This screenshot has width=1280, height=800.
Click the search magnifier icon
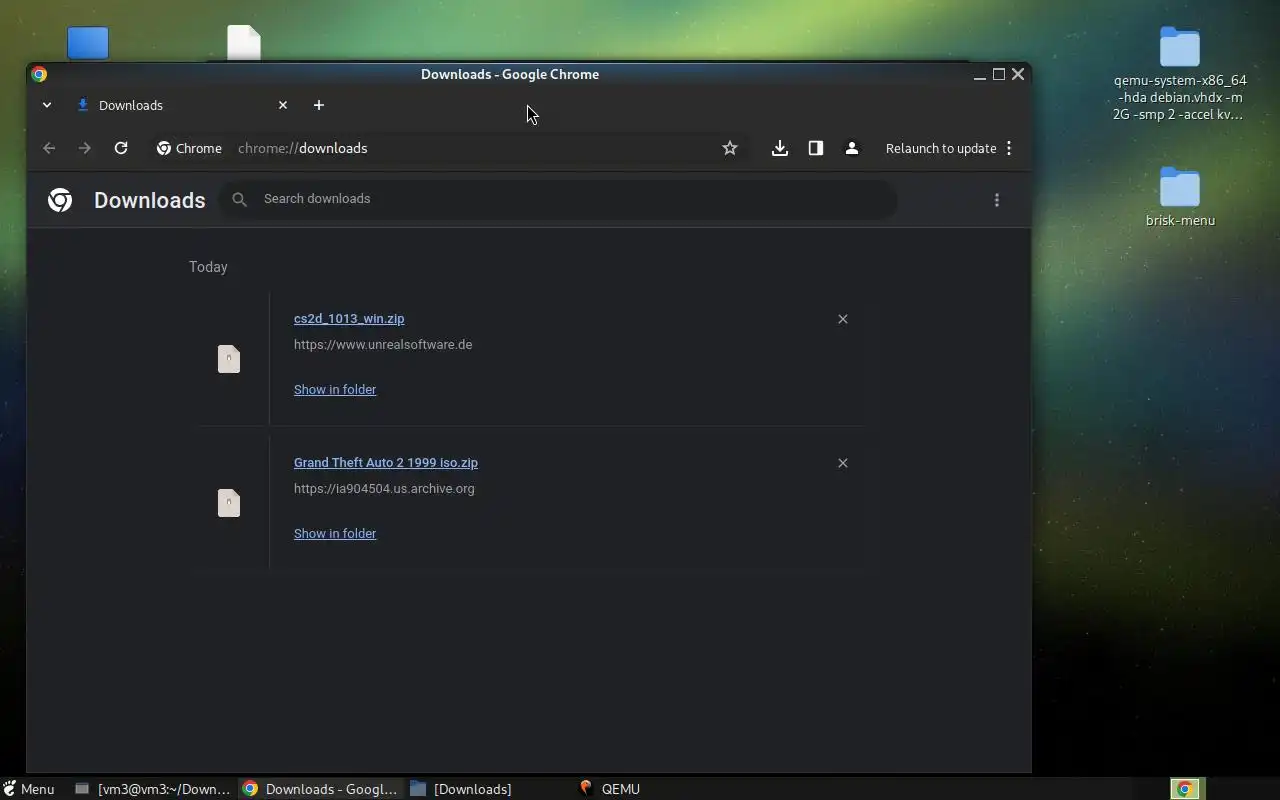[239, 199]
